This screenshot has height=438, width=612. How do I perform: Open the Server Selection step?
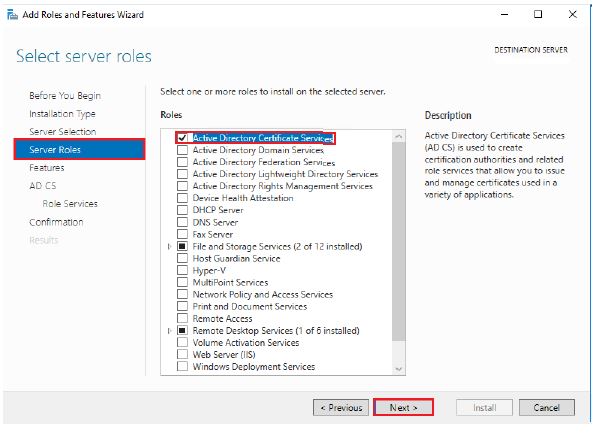pyautogui.click(x=62, y=132)
